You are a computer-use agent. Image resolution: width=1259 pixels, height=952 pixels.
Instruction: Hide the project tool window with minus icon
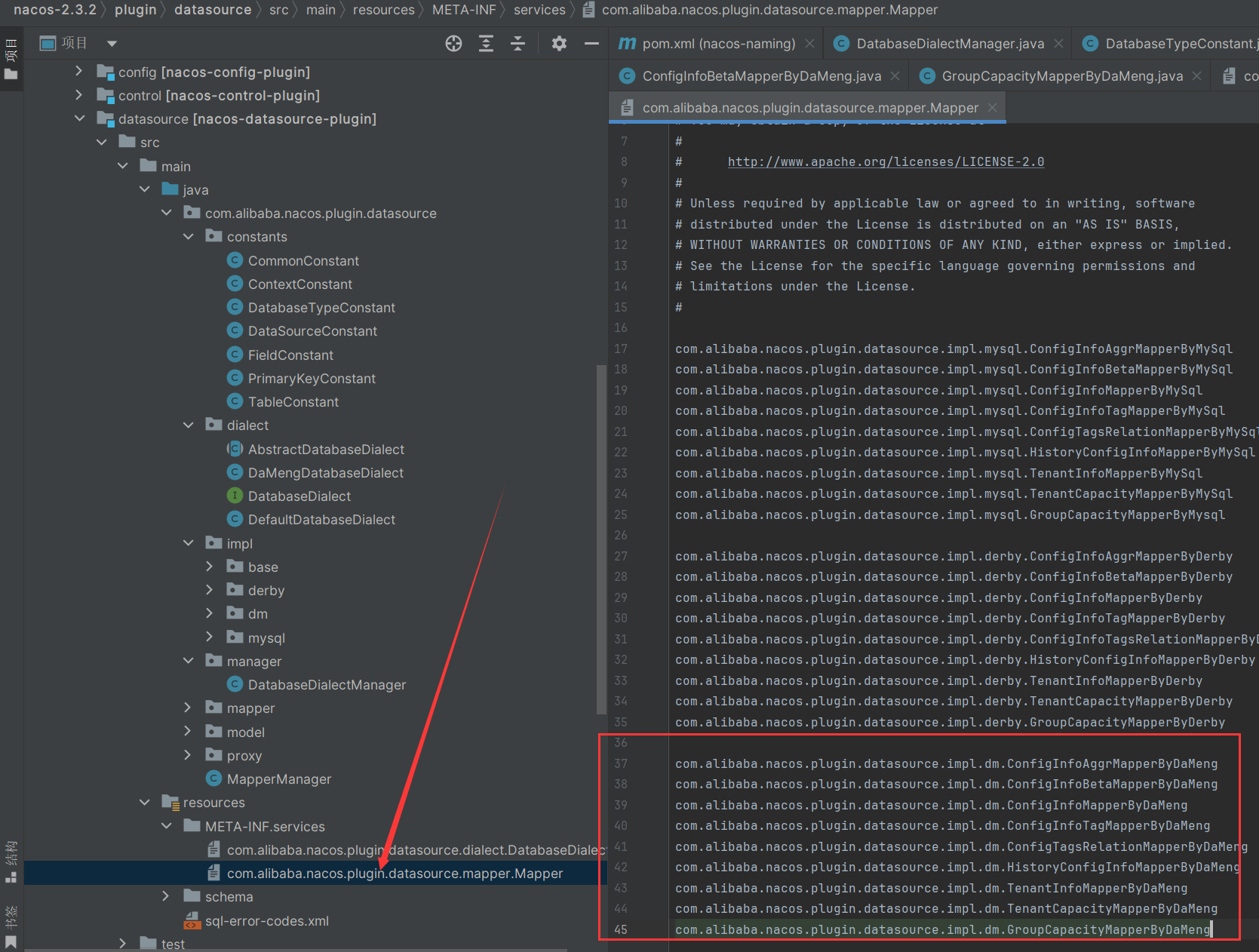[591, 44]
